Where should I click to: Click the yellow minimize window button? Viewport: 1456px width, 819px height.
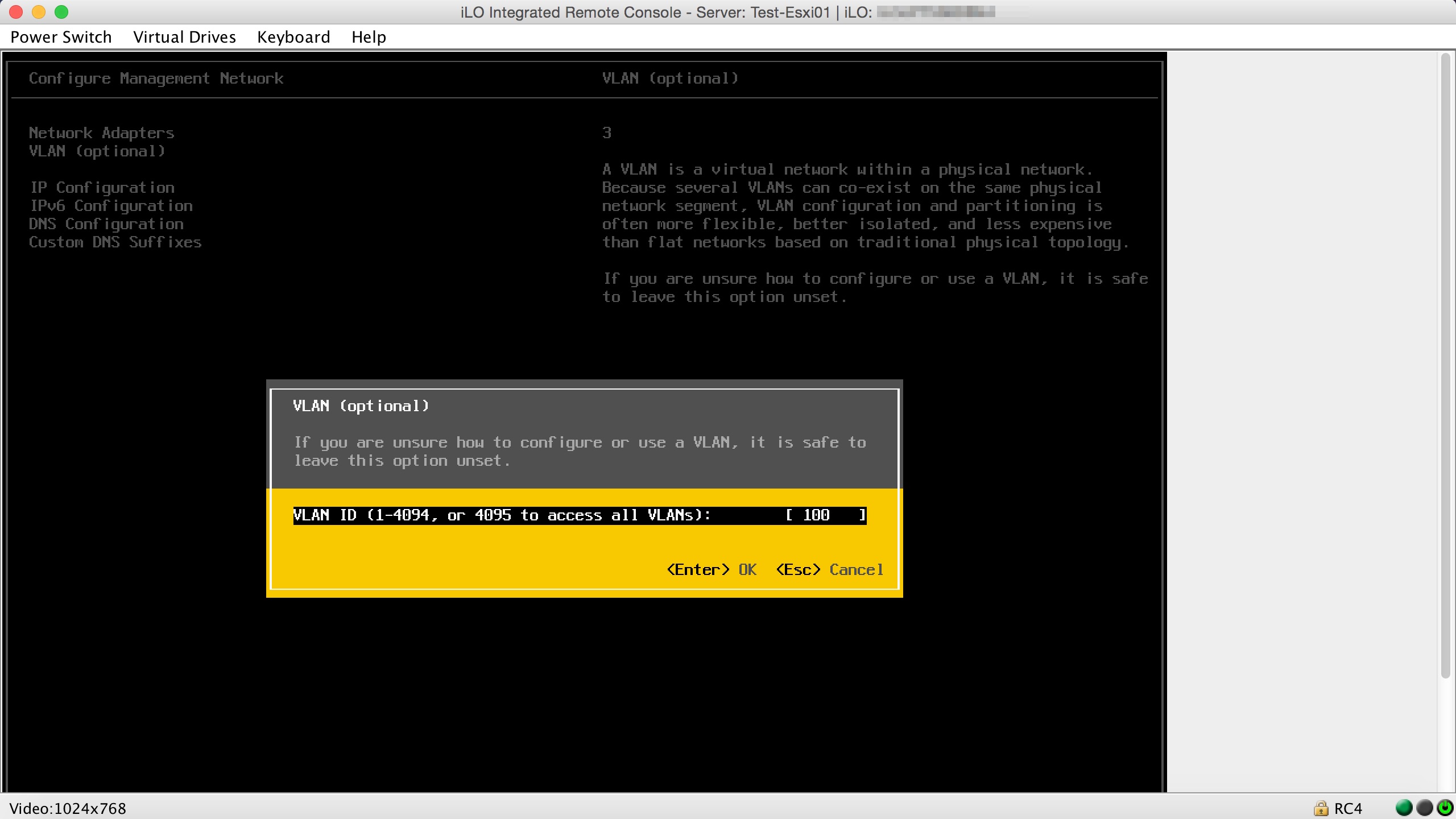tap(39, 12)
